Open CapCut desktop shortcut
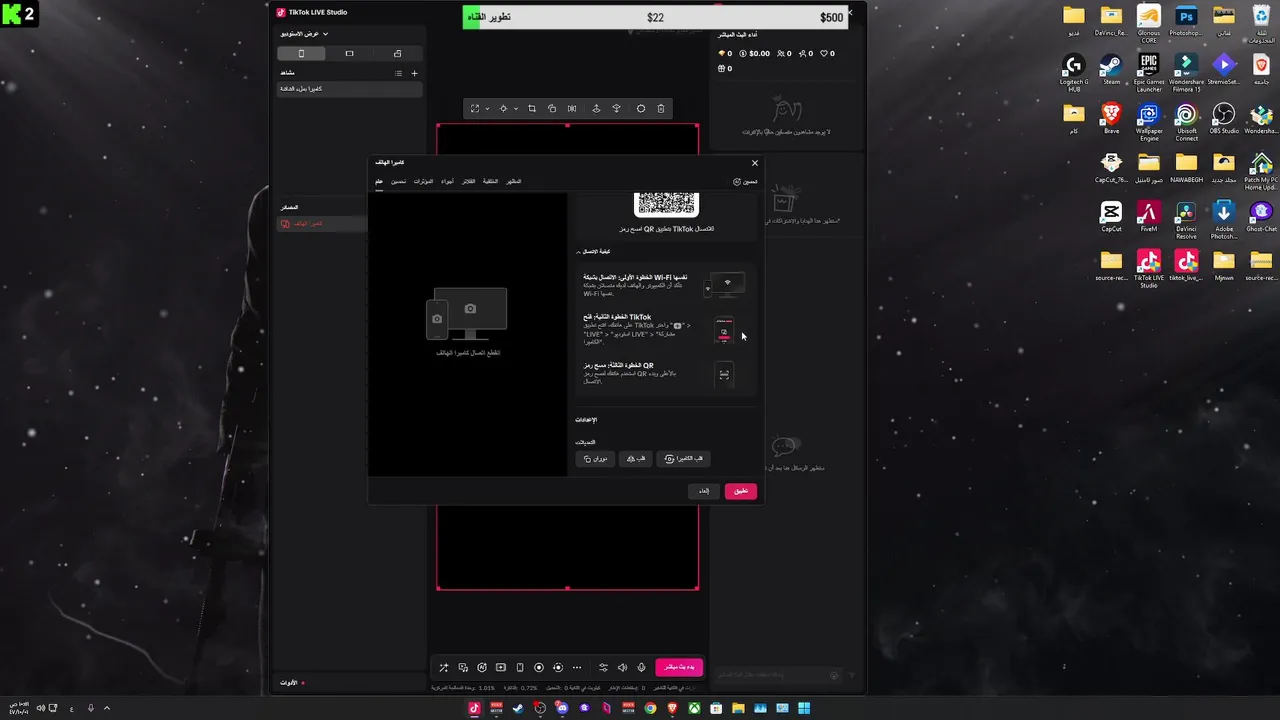This screenshot has height=720, width=1280. point(1111,217)
